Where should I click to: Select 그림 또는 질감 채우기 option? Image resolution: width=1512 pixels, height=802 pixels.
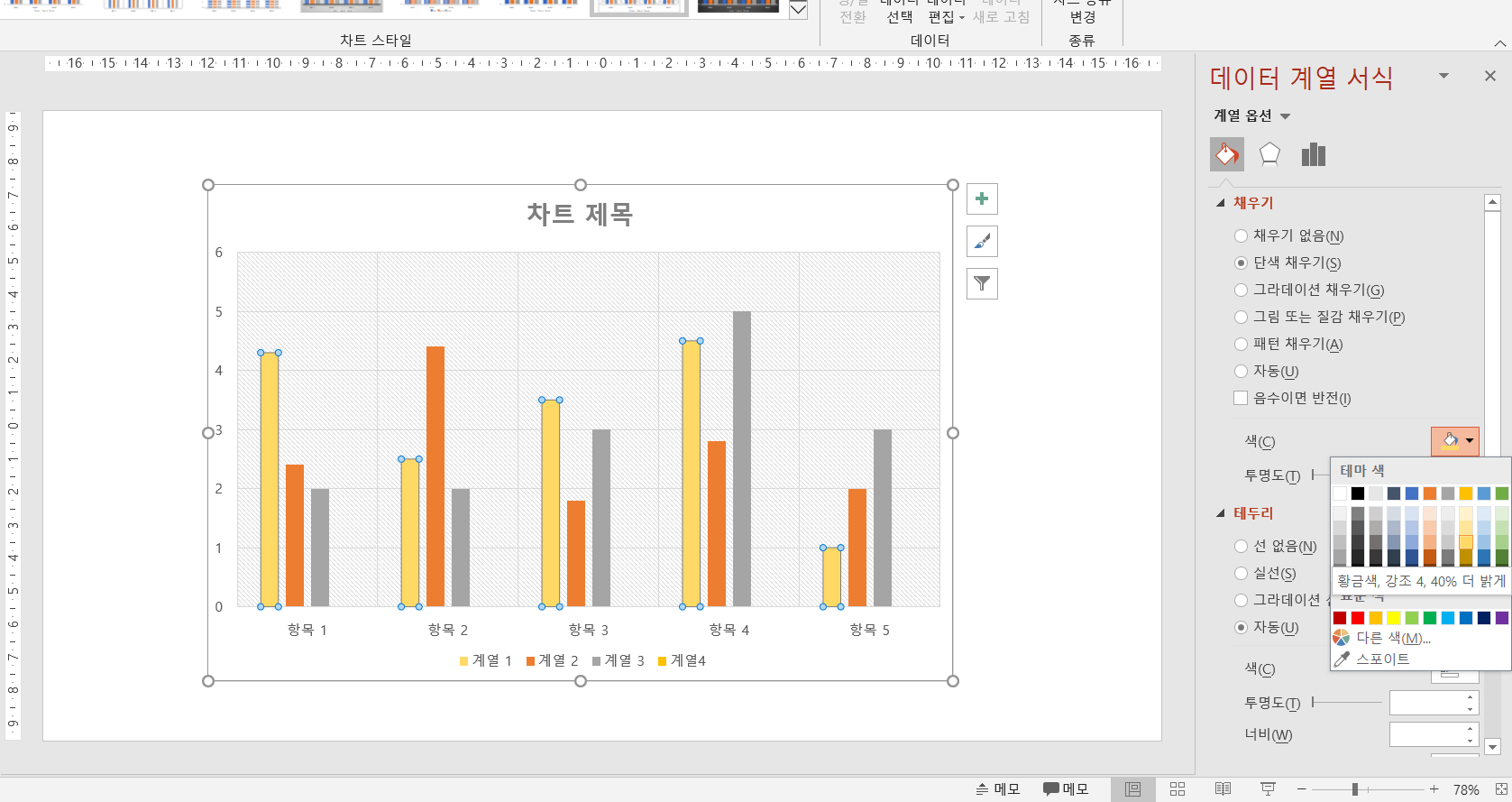[1319, 317]
